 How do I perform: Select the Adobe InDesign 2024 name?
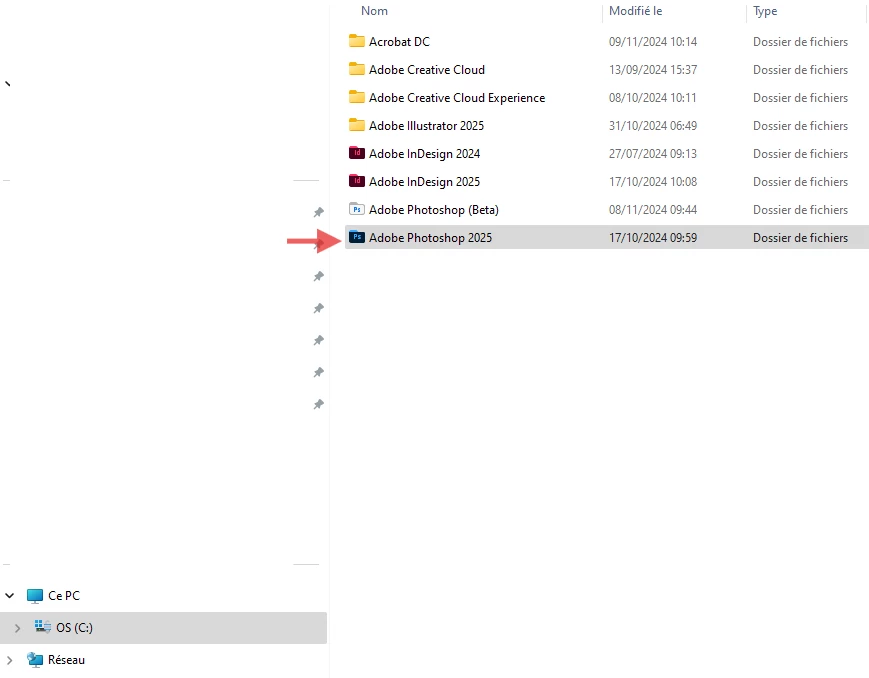(424, 154)
